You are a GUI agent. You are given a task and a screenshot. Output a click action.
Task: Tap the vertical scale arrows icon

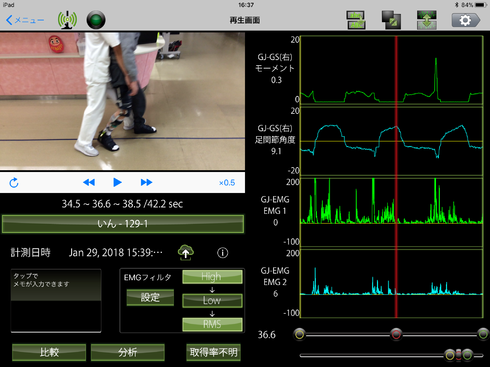427,20
